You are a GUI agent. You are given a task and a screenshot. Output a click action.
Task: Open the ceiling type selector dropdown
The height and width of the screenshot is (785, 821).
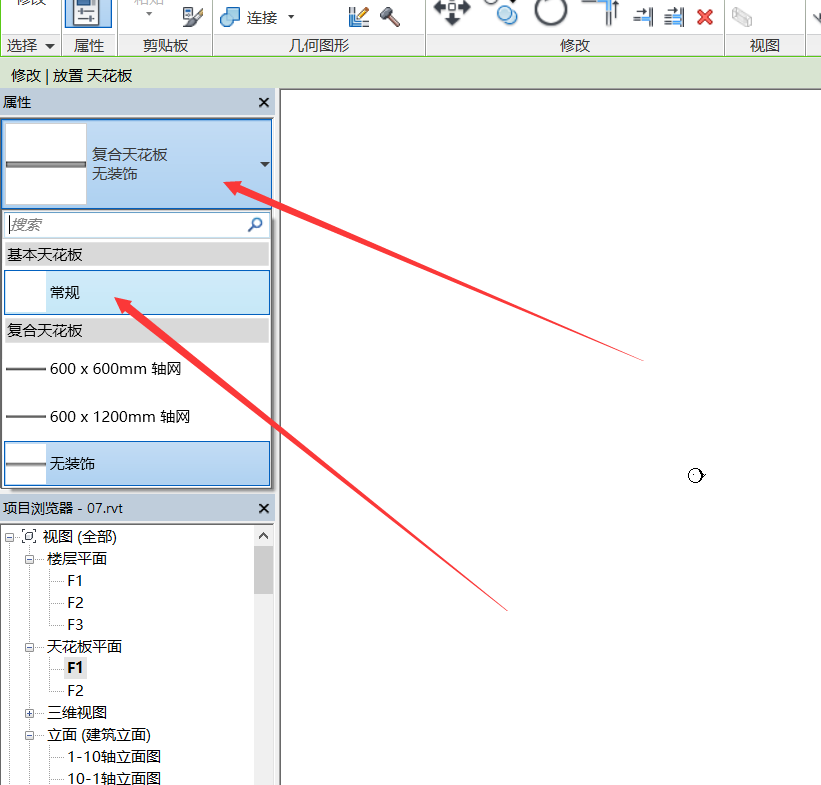tap(264, 164)
